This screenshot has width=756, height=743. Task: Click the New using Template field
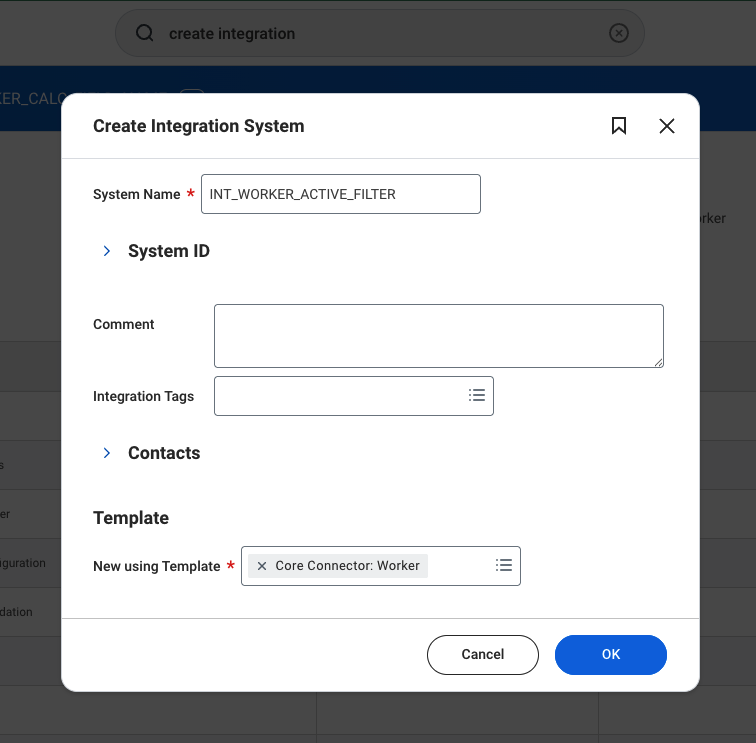click(x=381, y=566)
